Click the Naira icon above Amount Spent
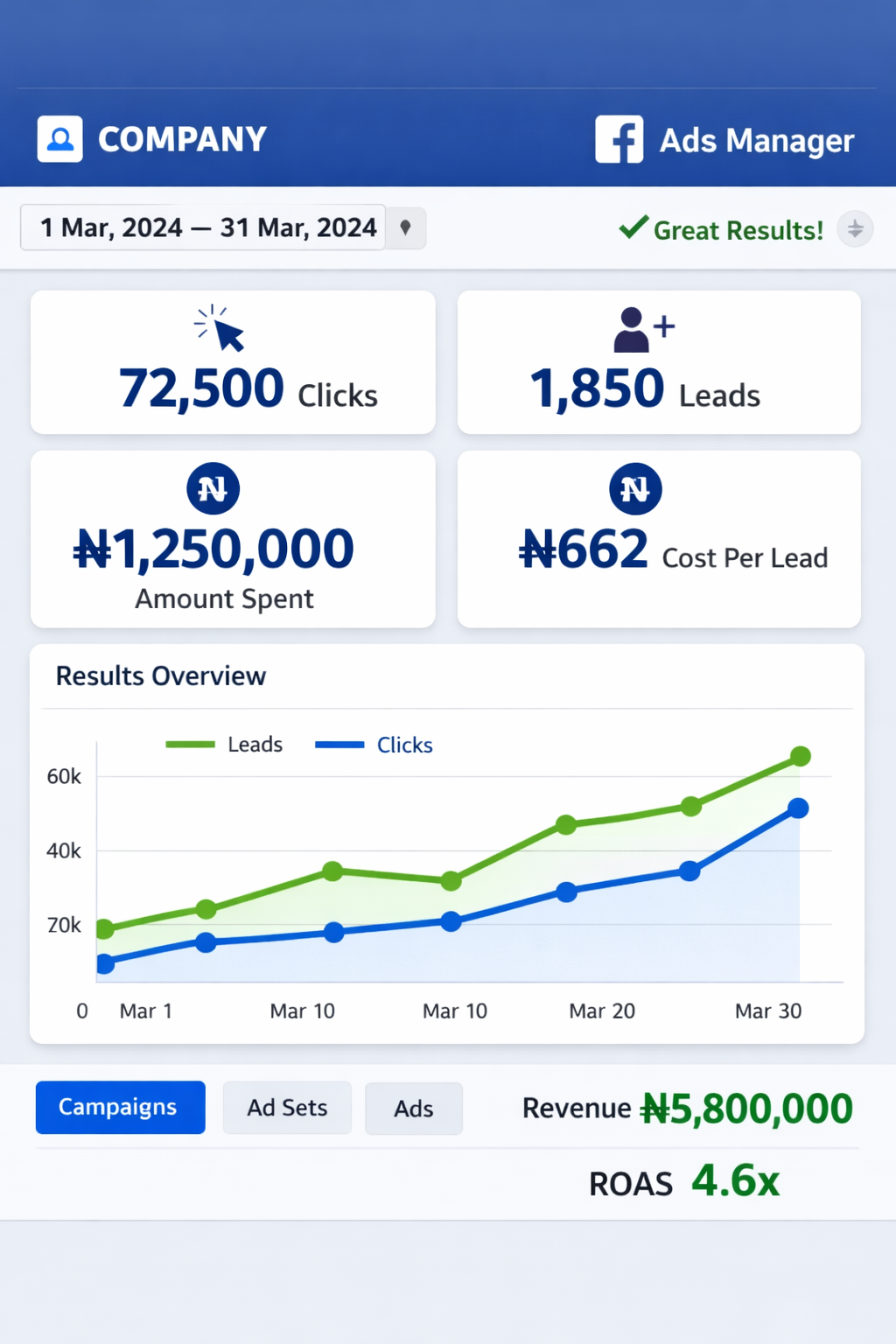This screenshot has height=1344, width=896. point(212,488)
